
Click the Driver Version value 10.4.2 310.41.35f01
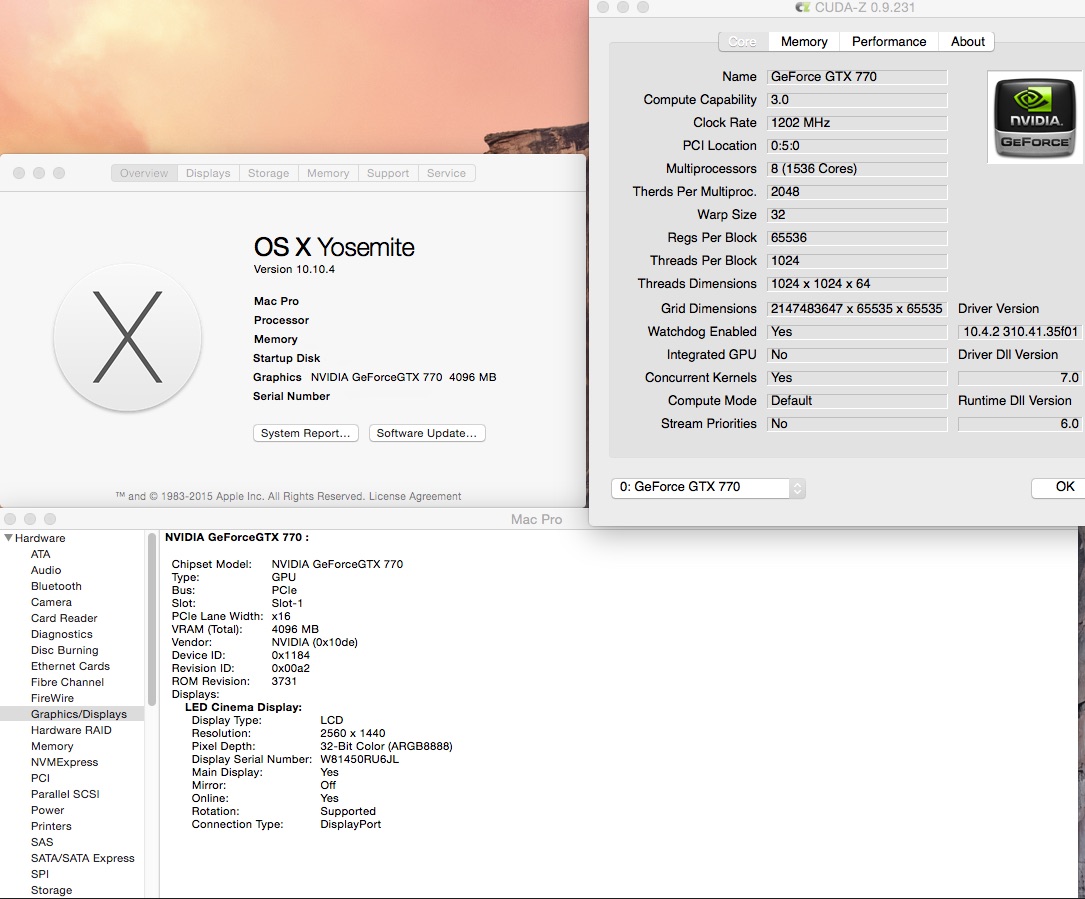pos(1020,332)
